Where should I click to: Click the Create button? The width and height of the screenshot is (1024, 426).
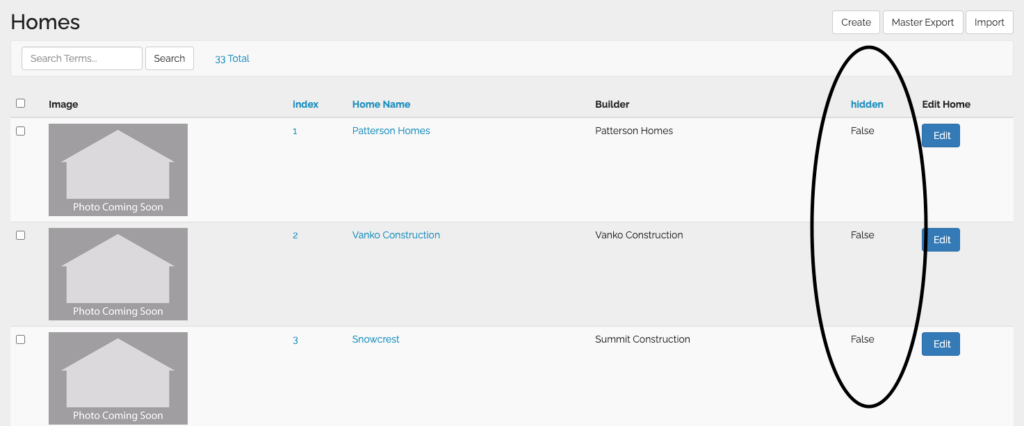pos(855,22)
